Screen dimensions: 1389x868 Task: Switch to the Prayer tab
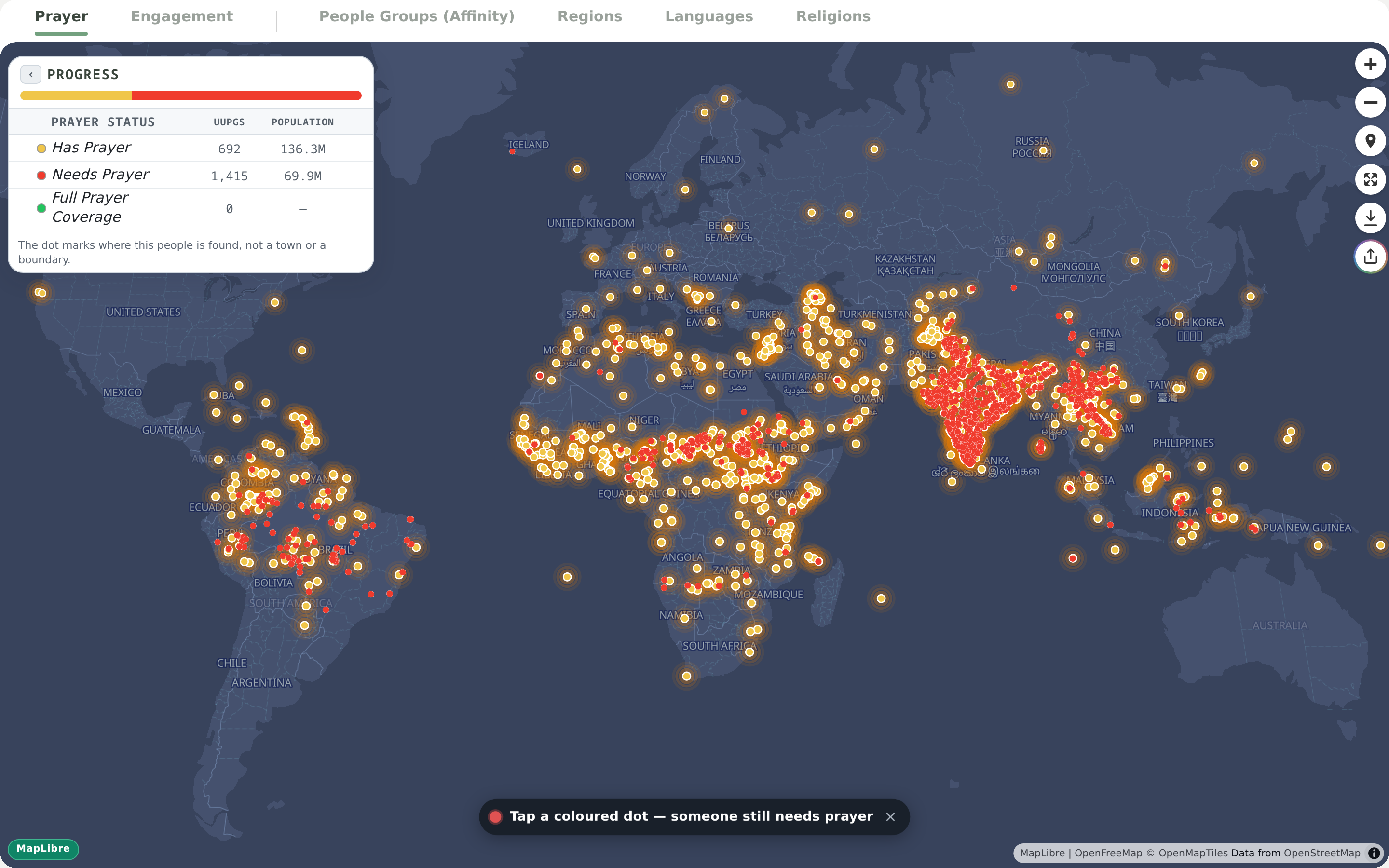(x=61, y=17)
